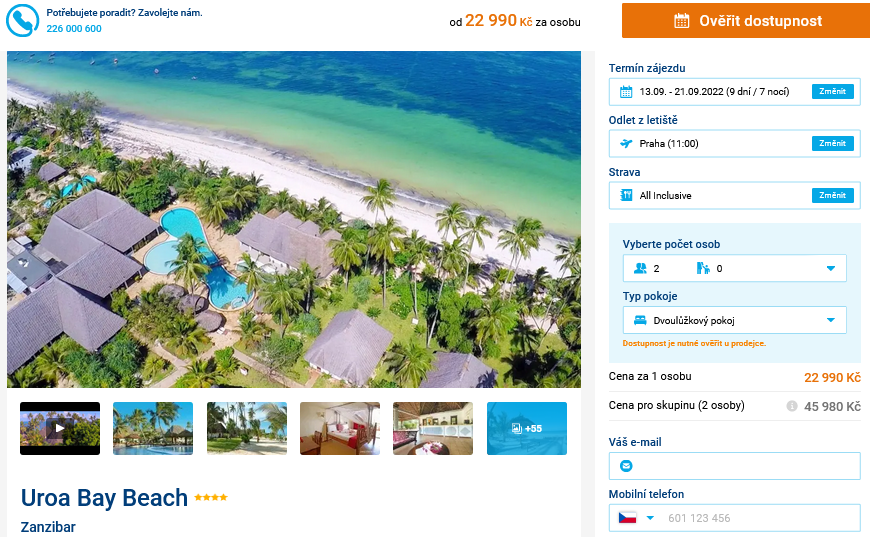This screenshot has height=537, width=870.
Task: Expand the number of persons dropdown
Action: coord(734,268)
